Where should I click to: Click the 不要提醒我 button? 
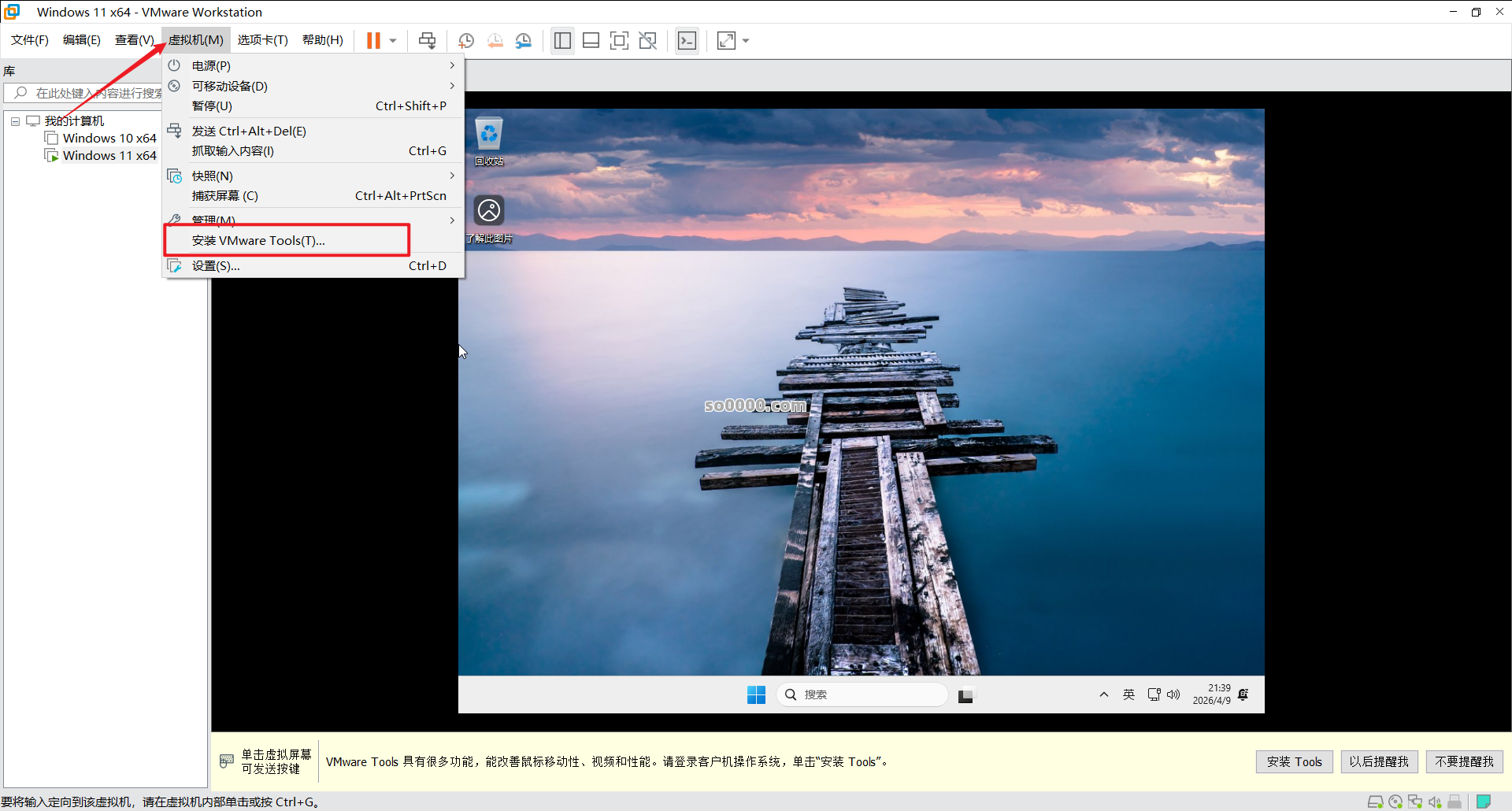point(1464,761)
